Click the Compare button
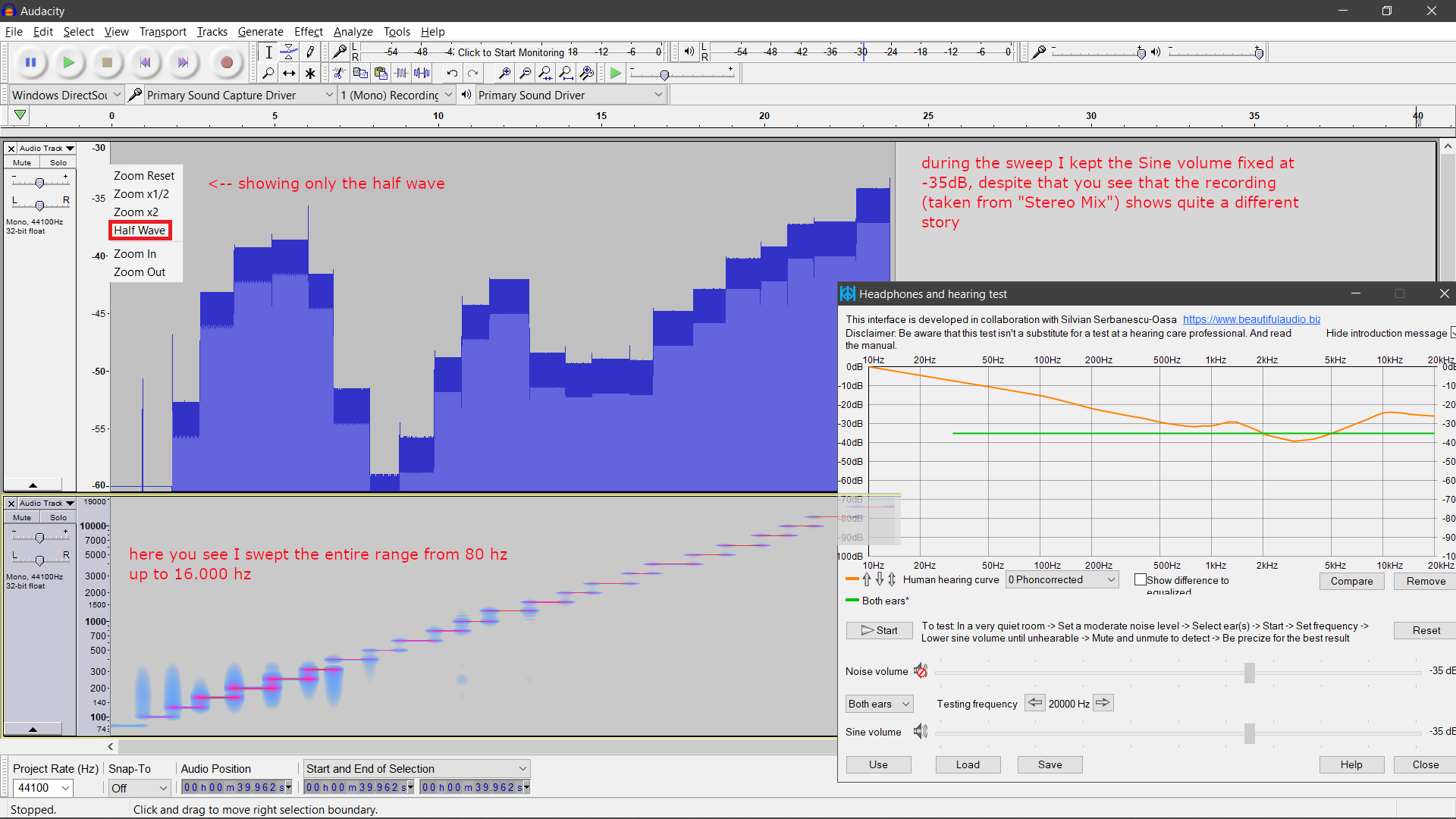Screen dimensions: 1456x819 pyautogui.click(x=1351, y=581)
